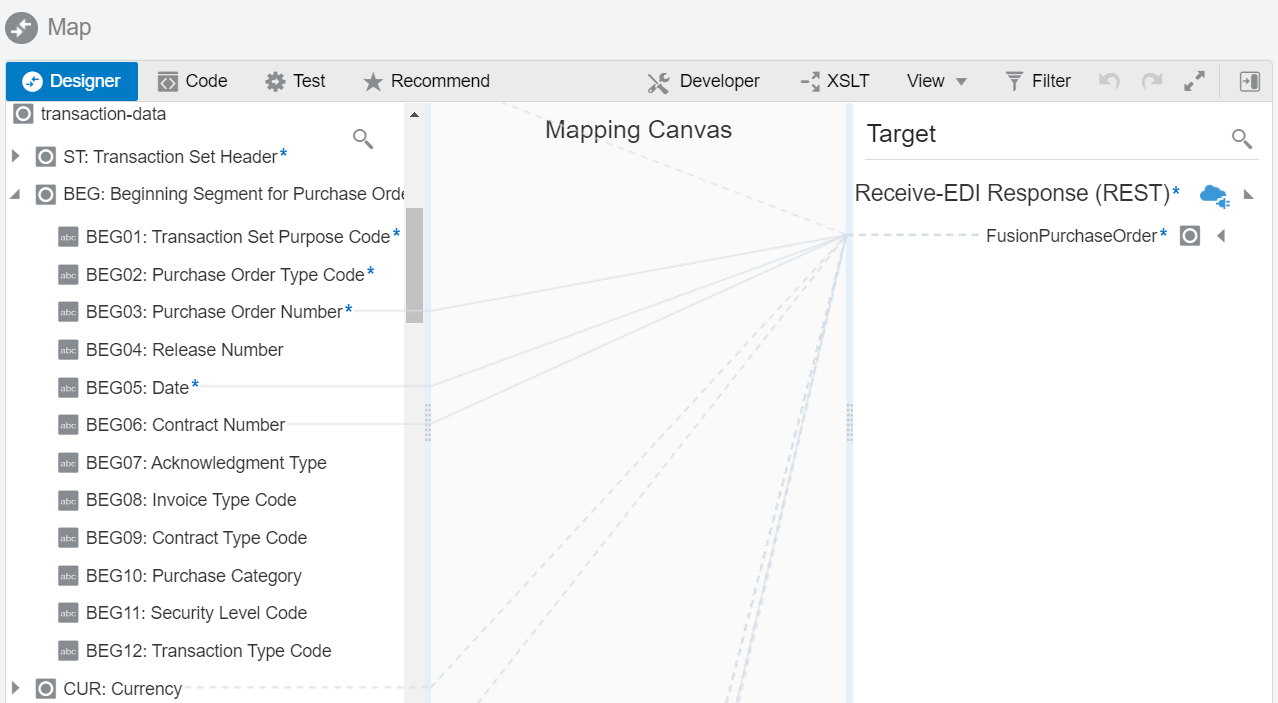Expand the CUR Currency node
1278x703 pixels.
(x=14, y=688)
